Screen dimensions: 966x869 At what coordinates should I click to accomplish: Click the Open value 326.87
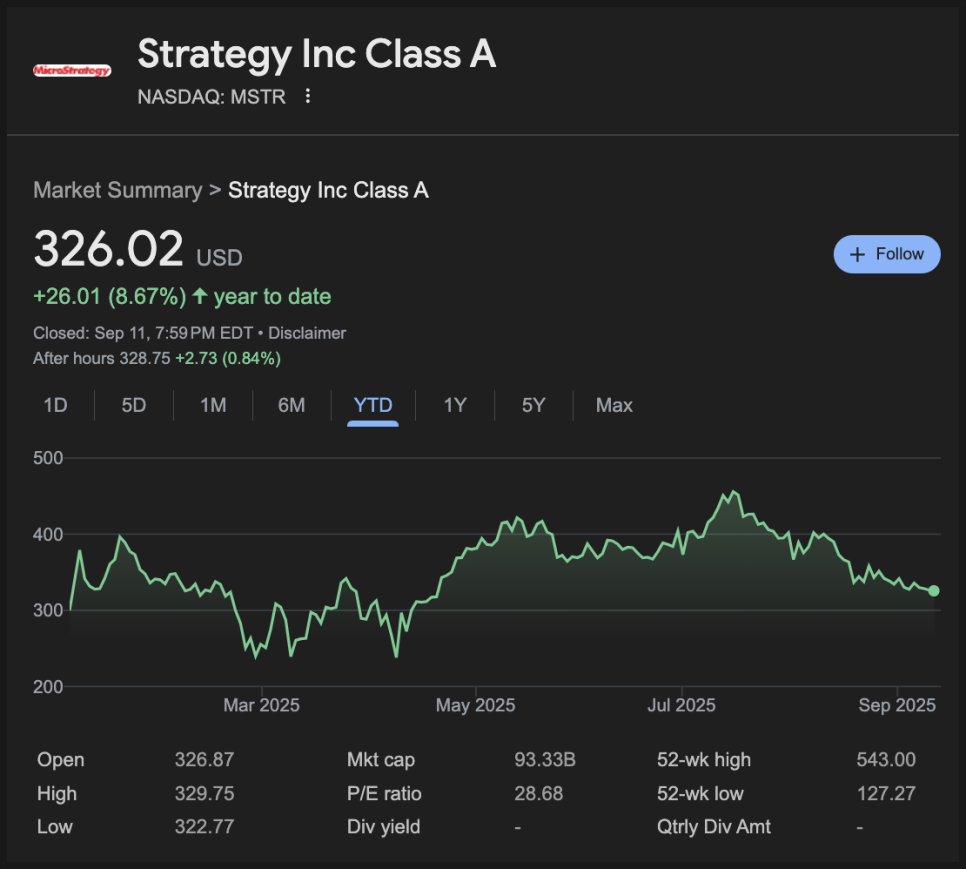(204, 759)
